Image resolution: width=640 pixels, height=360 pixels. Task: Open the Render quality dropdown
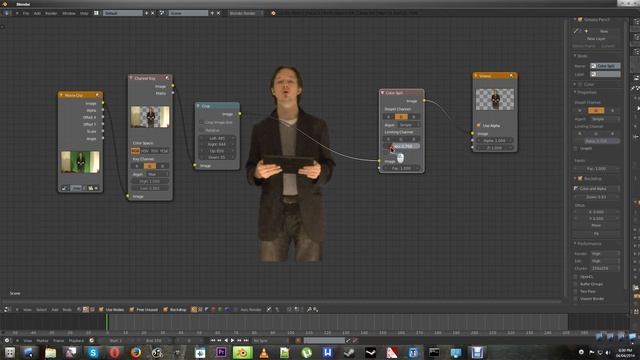605,253
